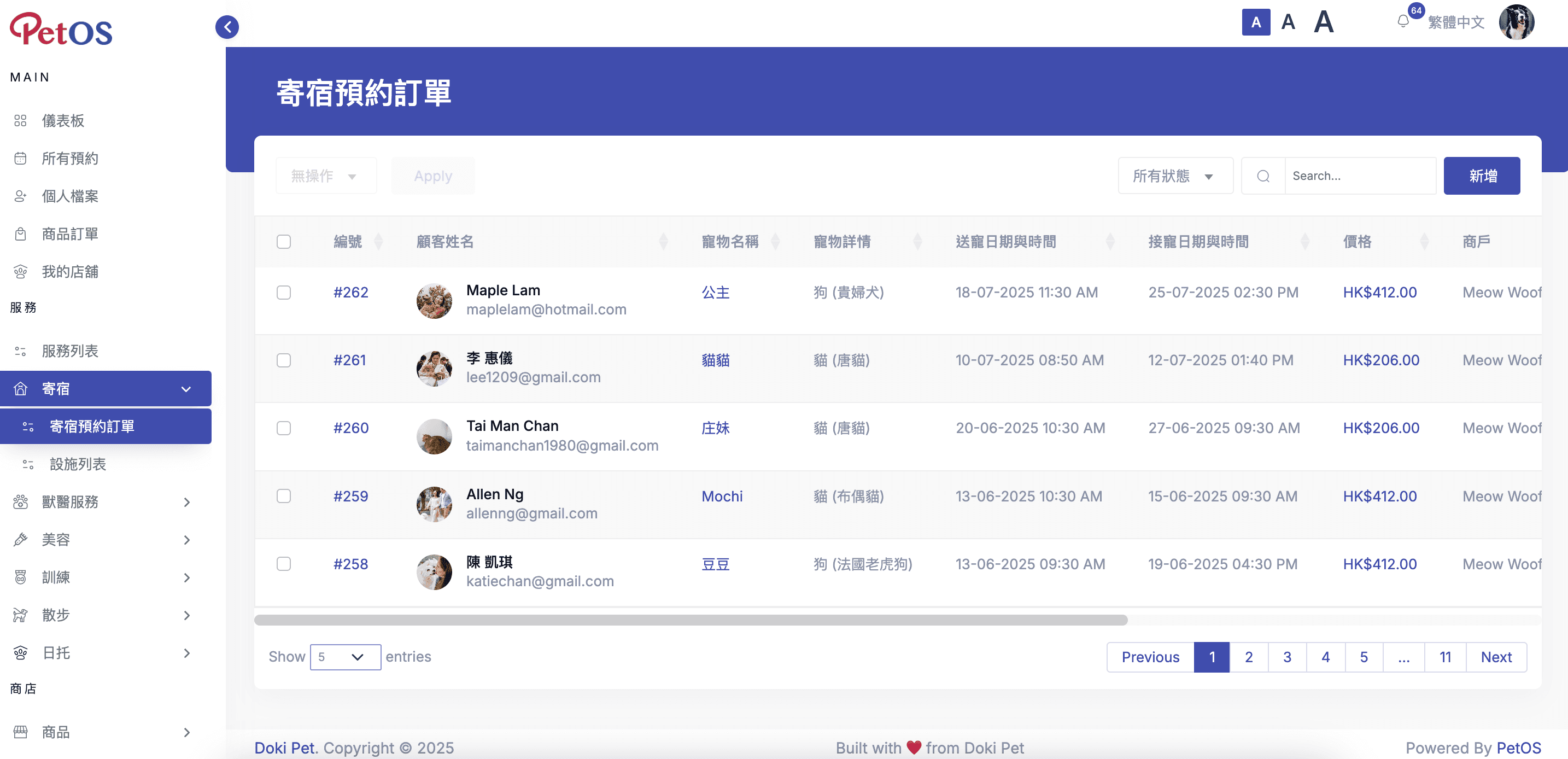This screenshot has height=759, width=1568.
Task: Check the box for order #261
Action: coord(284,360)
